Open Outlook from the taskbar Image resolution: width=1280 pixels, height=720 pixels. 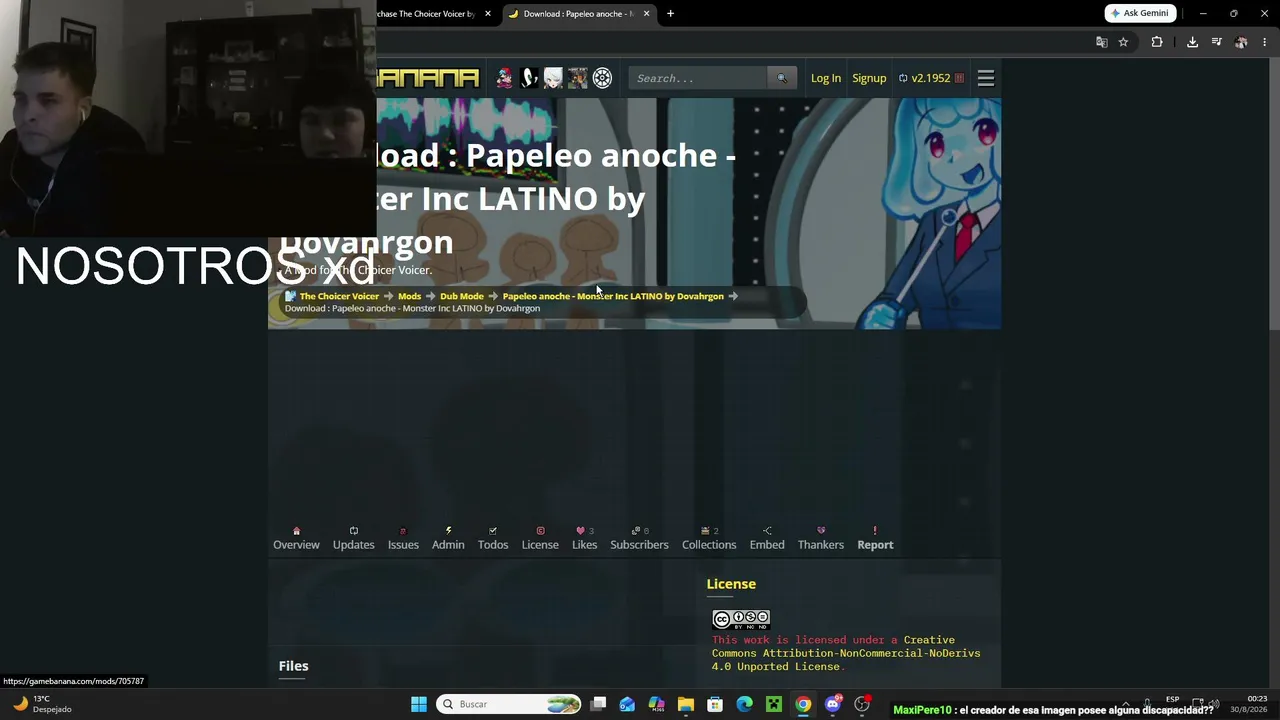(x=627, y=704)
